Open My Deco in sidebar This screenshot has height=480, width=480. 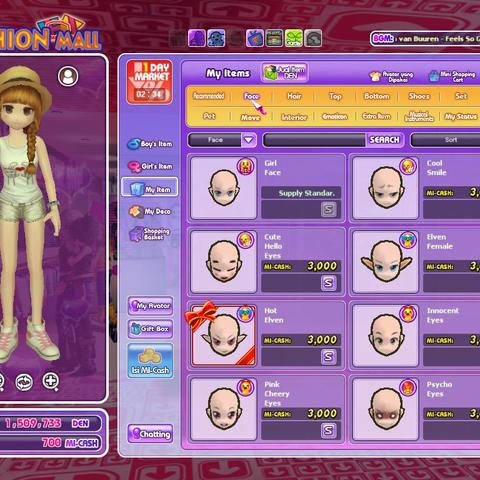coord(150,211)
